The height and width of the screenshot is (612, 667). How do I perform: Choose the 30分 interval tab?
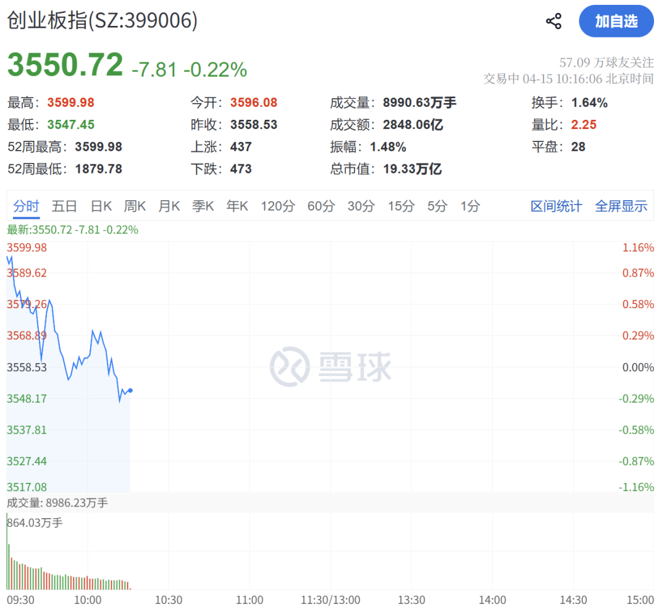tap(361, 206)
